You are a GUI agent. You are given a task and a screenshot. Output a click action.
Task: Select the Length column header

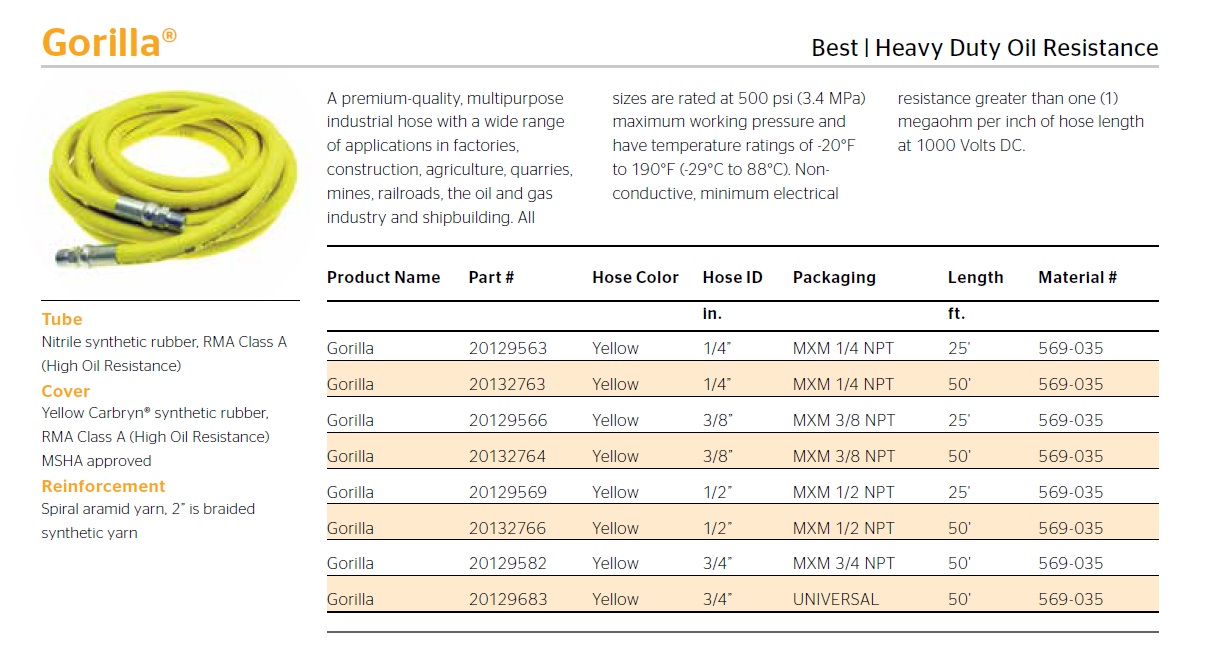tap(975, 278)
